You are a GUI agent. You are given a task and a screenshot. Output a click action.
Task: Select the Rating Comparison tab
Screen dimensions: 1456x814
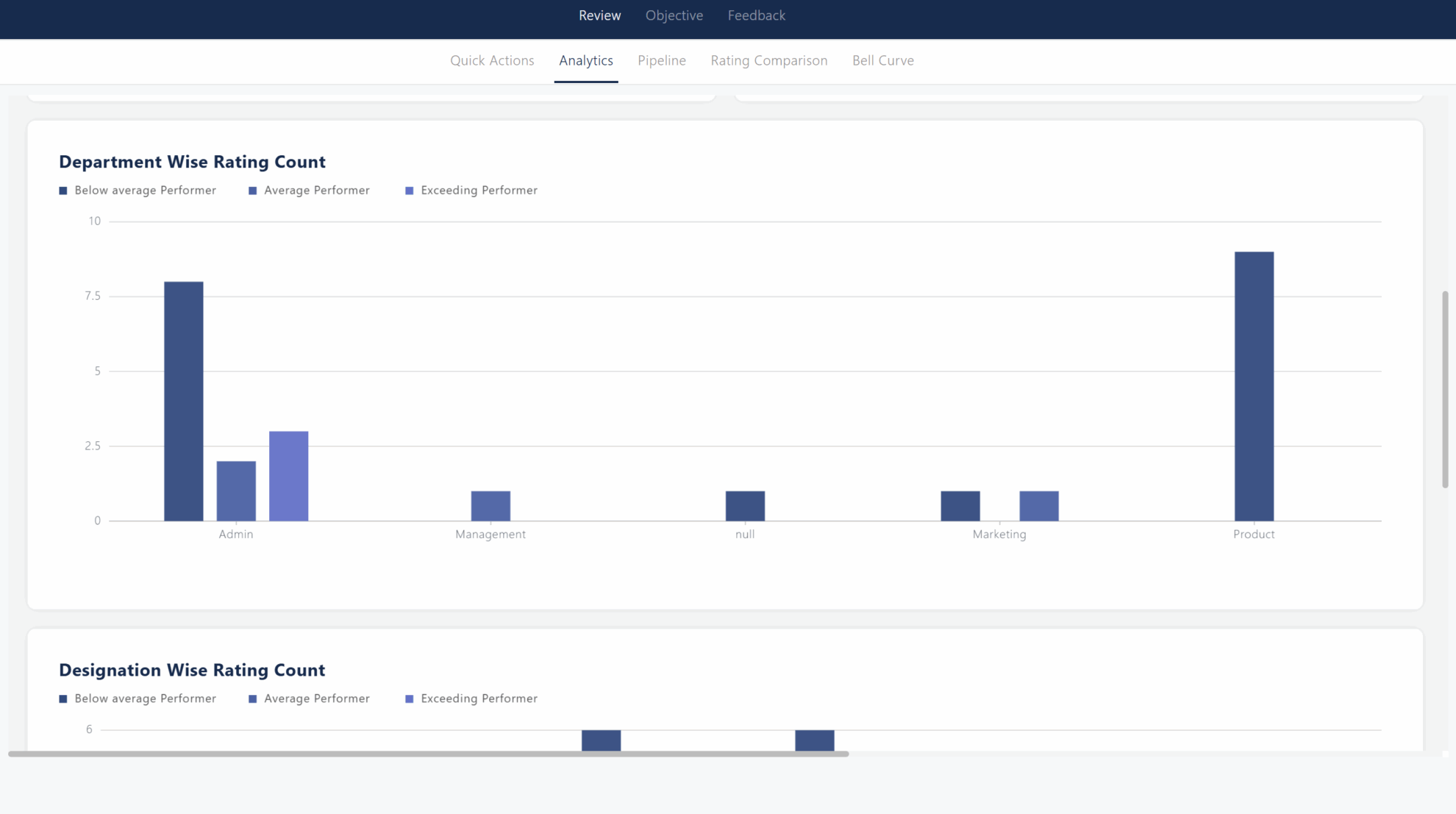(768, 60)
